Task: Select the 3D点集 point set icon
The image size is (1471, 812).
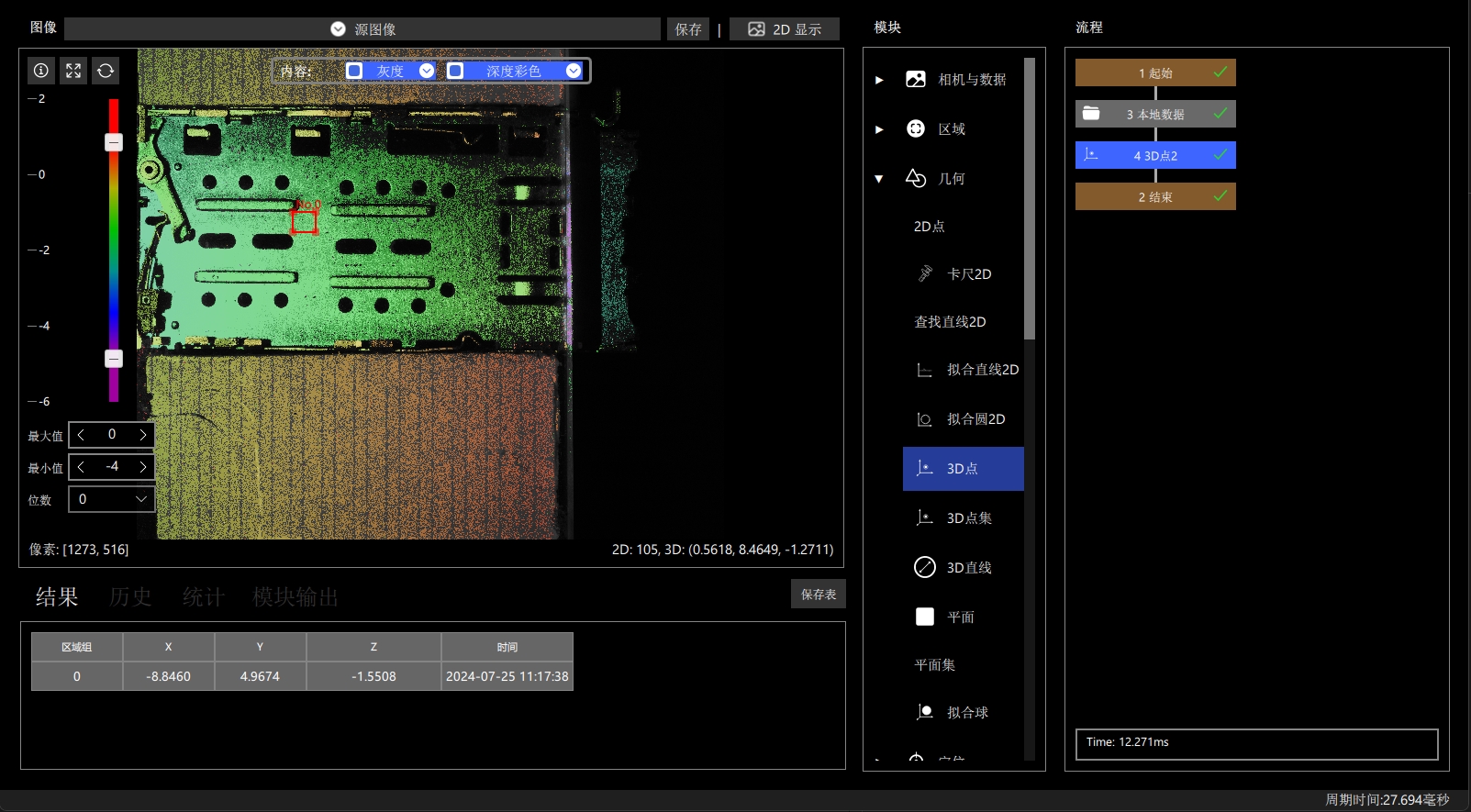Action: coord(925,517)
